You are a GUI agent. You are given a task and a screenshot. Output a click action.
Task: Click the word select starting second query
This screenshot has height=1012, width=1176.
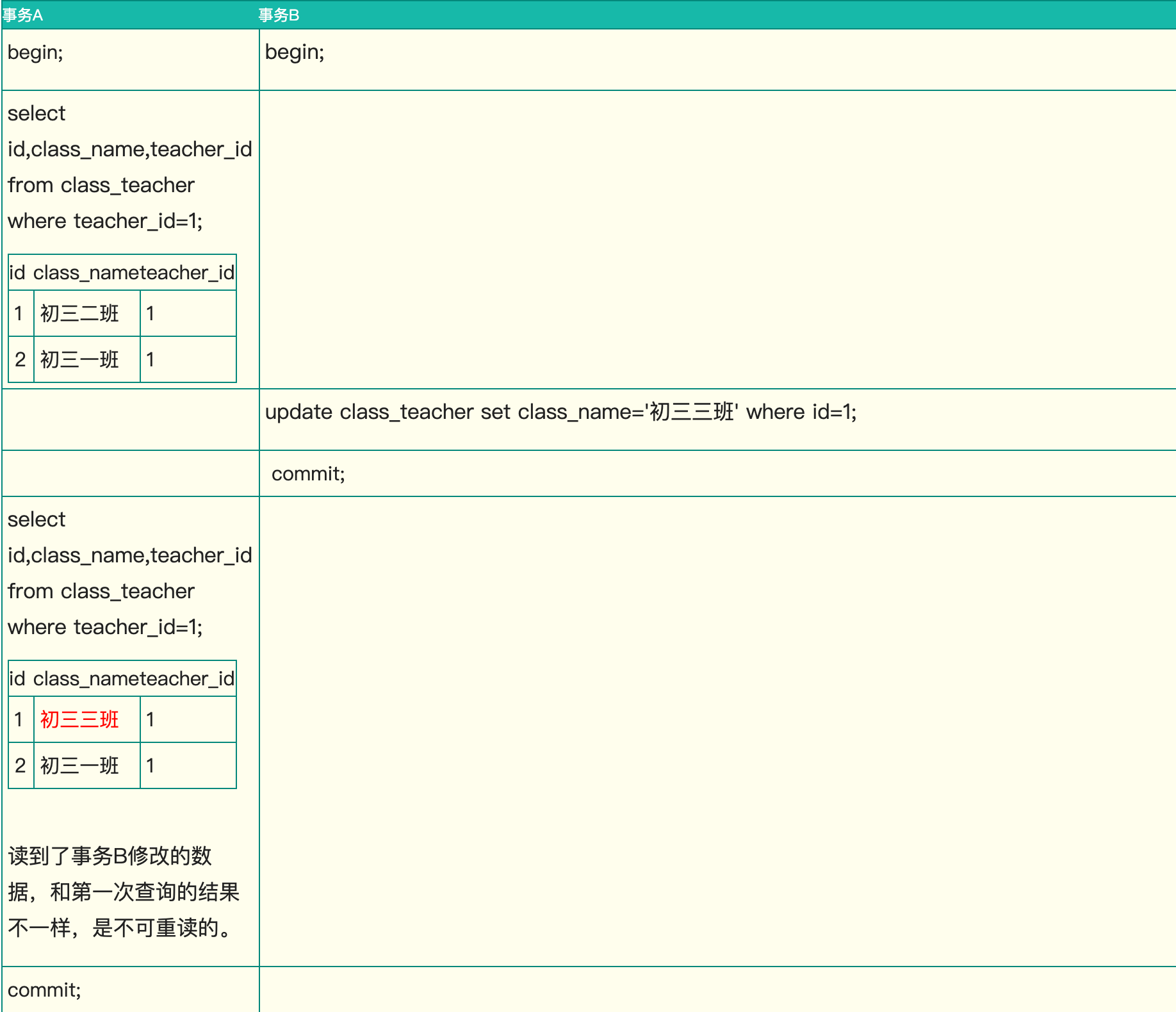coord(37,519)
